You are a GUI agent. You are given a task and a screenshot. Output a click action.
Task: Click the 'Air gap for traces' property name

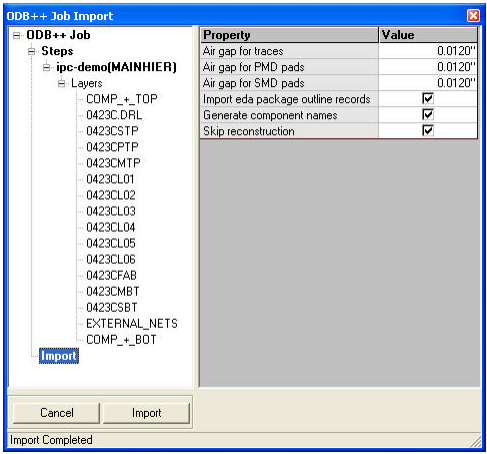pos(243,51)
